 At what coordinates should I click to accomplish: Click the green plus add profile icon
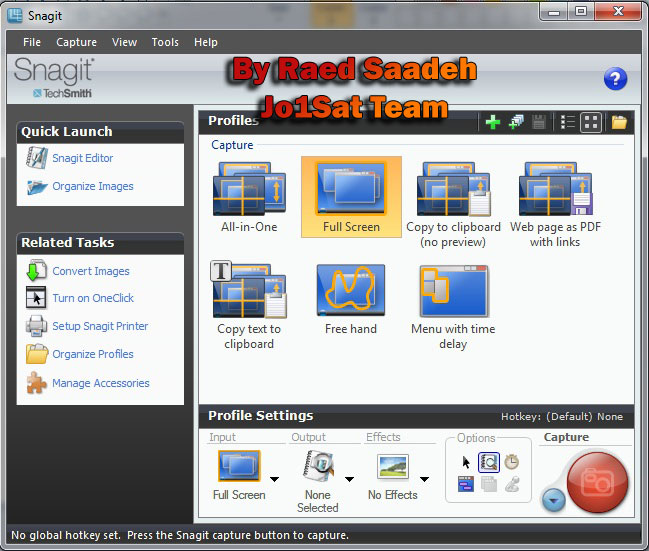pyautogui.click(x=492, y=122)
